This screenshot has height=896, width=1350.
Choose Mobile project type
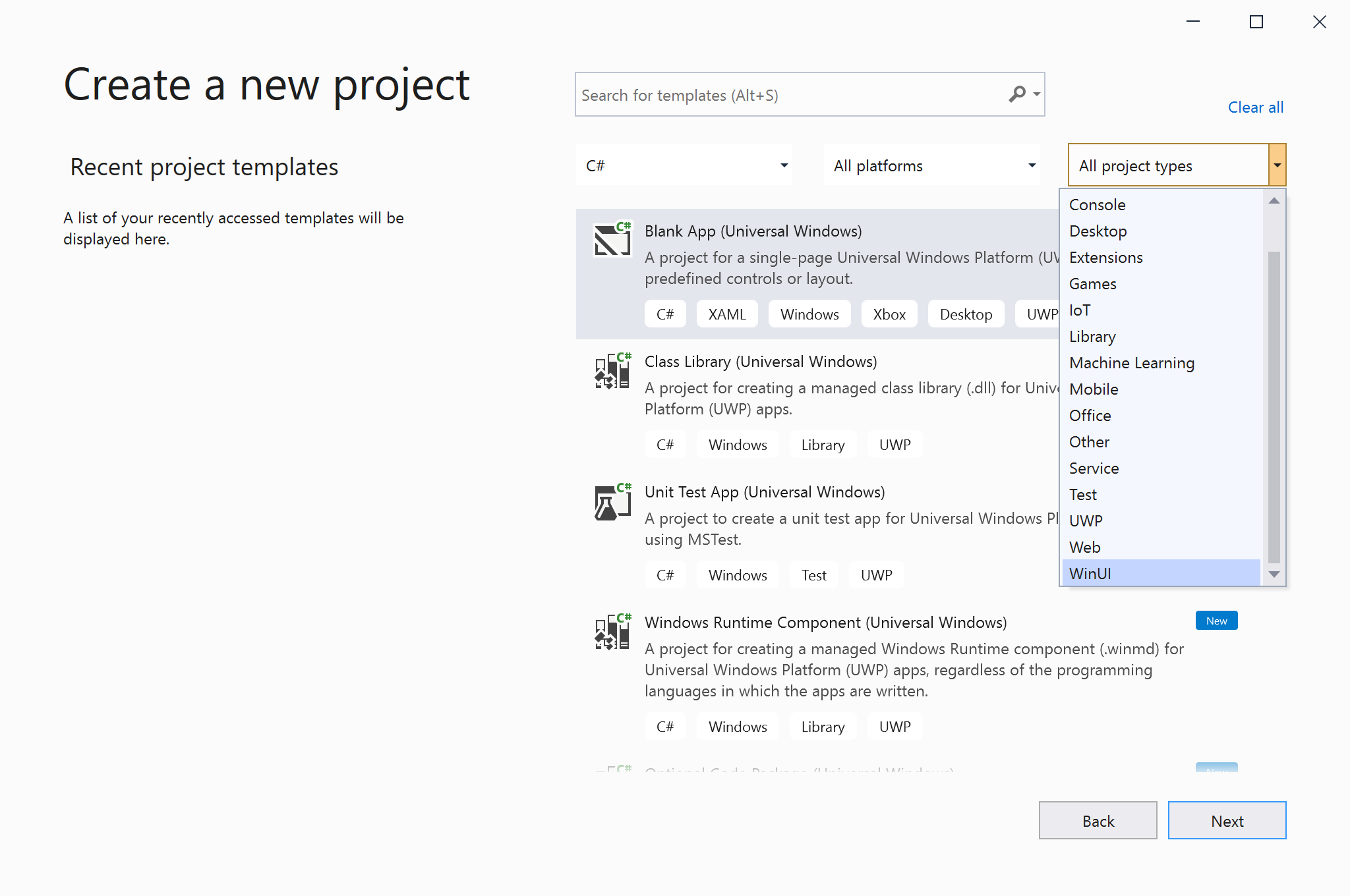coord(1161,389)
